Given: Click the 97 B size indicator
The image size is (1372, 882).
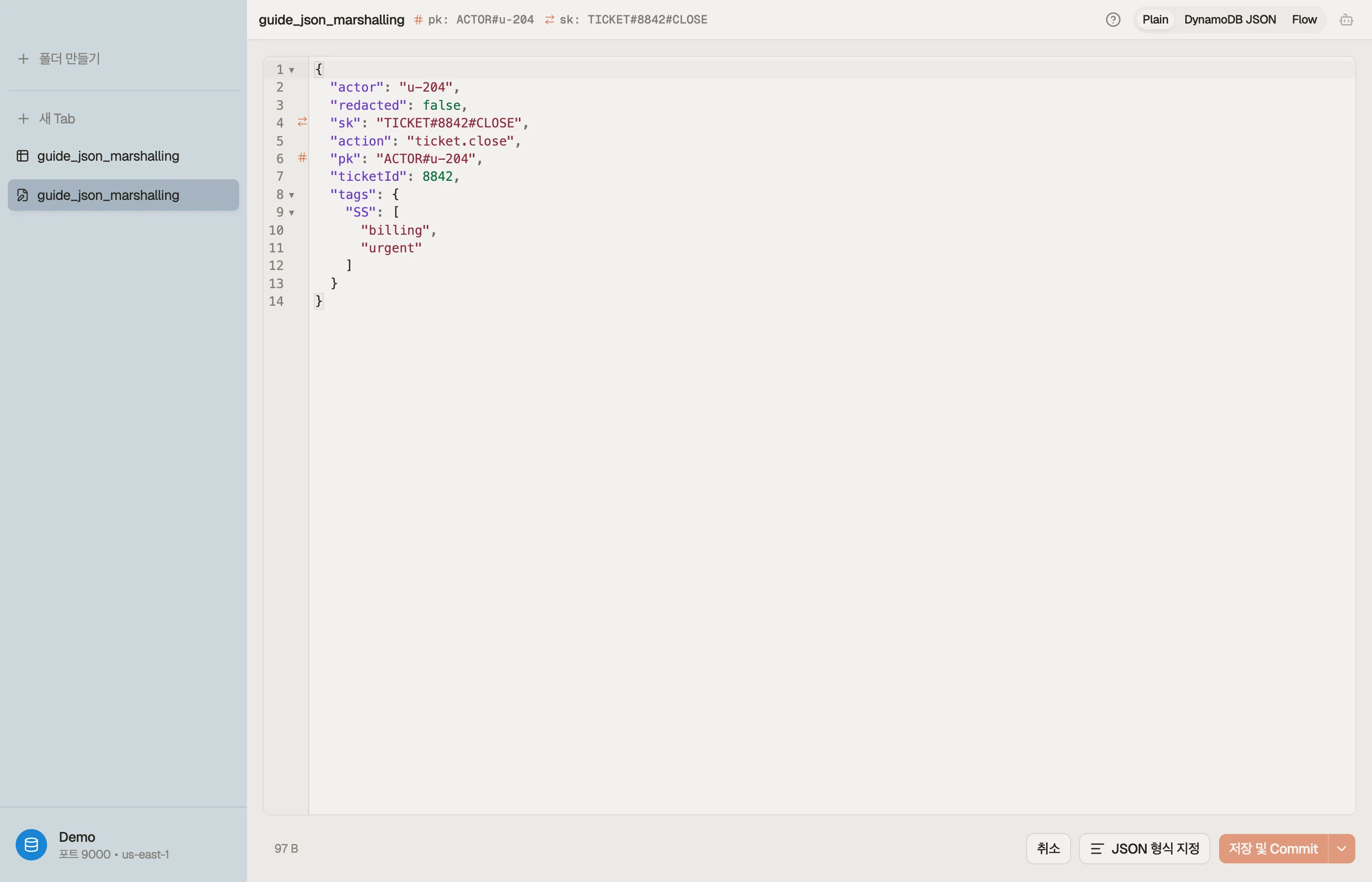Looking at the screenshot, I should point(286,849).
